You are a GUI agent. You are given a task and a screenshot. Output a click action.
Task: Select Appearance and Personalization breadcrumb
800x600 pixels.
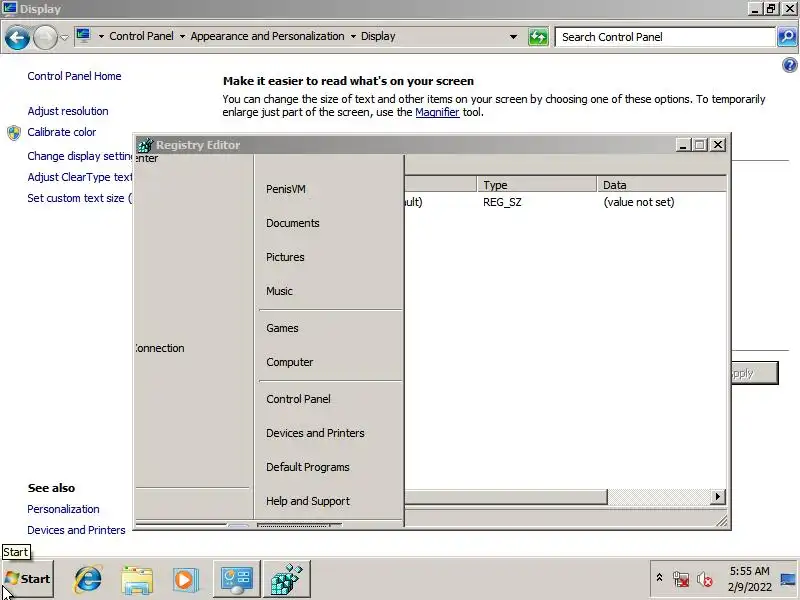[x=267, y=36]
